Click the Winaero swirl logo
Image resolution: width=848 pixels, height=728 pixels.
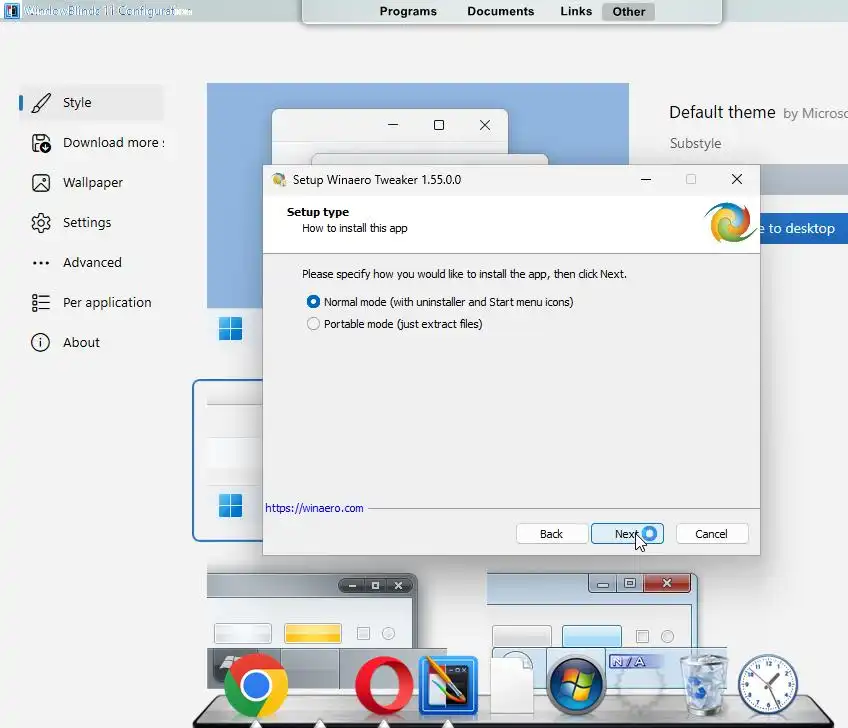pyautogui.click(x=730, y=223)
